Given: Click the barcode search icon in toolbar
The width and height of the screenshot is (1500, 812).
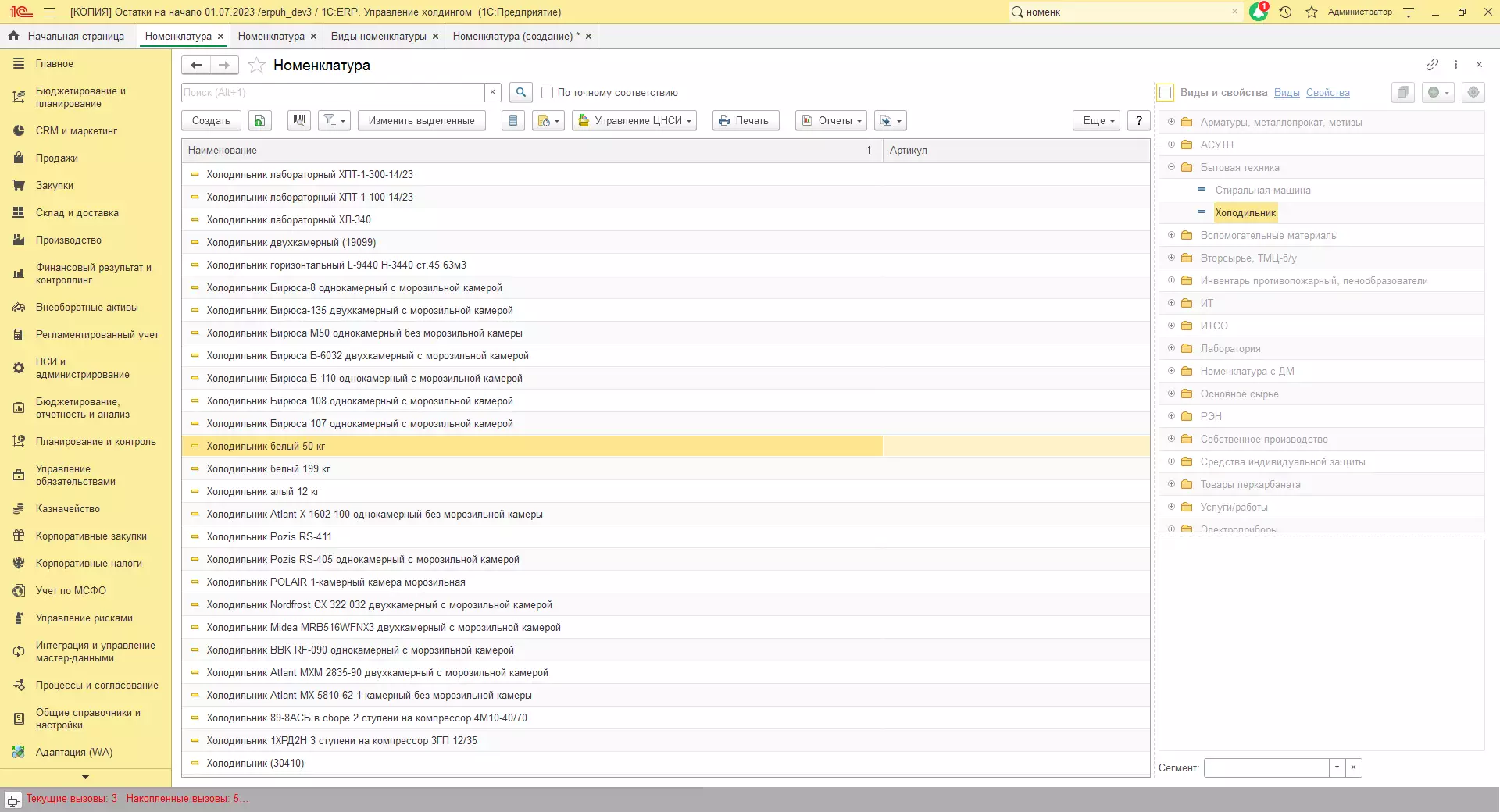Looking at the screenshot, I should [298, 120].
